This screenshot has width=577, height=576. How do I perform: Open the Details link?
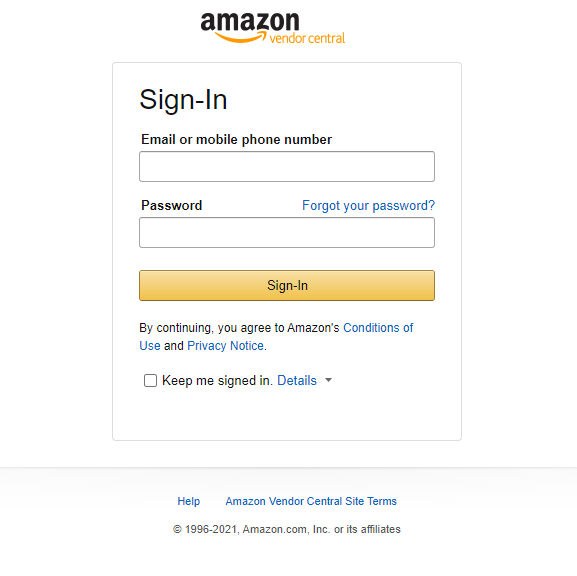point(297,381)
